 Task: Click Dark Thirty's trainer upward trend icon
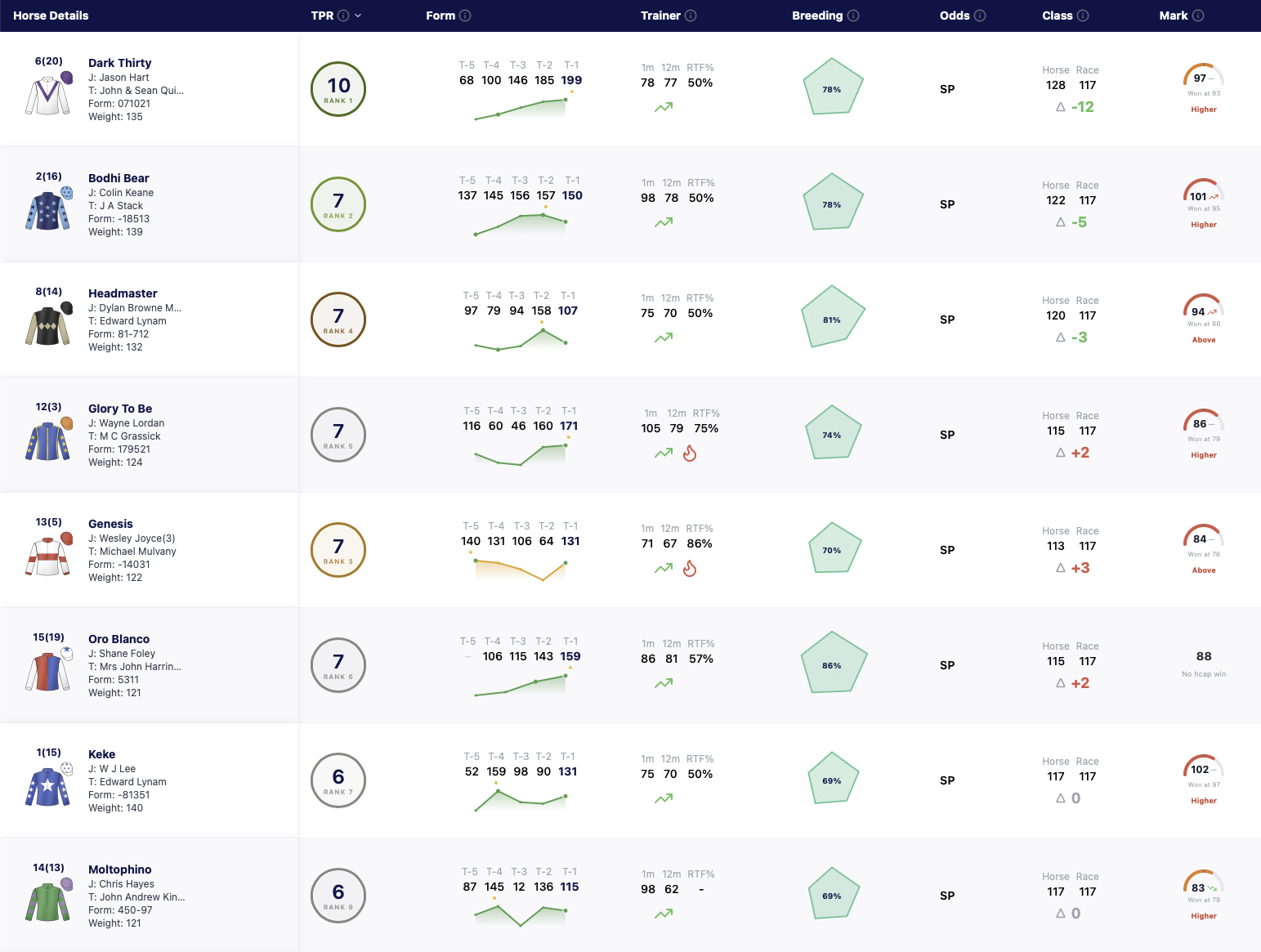tap(664, 107)
